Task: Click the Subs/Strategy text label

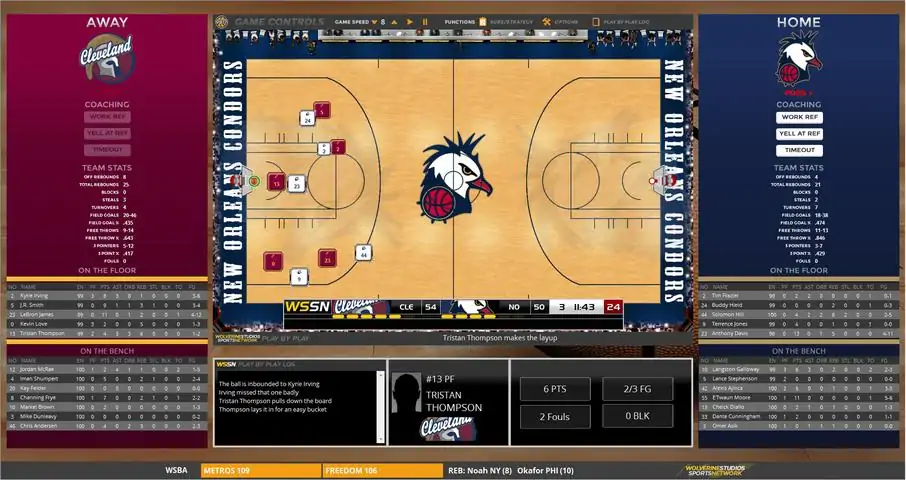Action: [x=512, y=22]
